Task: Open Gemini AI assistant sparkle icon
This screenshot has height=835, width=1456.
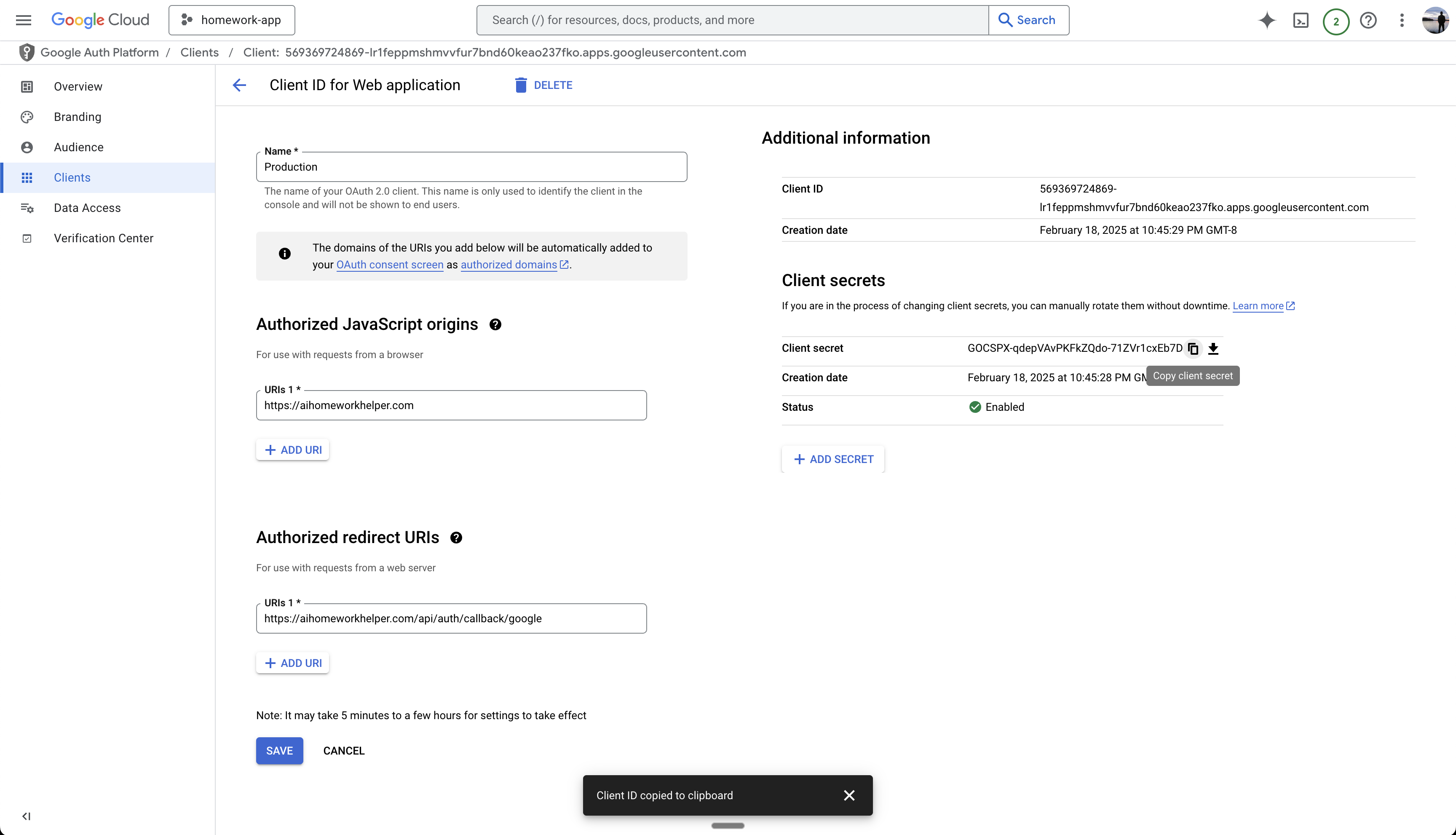Action: coord(1267,21)
